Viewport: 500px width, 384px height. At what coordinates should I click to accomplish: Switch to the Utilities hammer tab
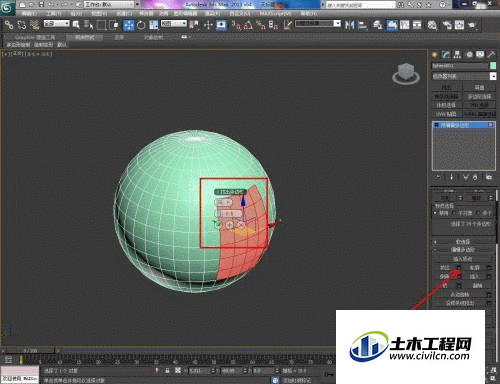point(491,54)
